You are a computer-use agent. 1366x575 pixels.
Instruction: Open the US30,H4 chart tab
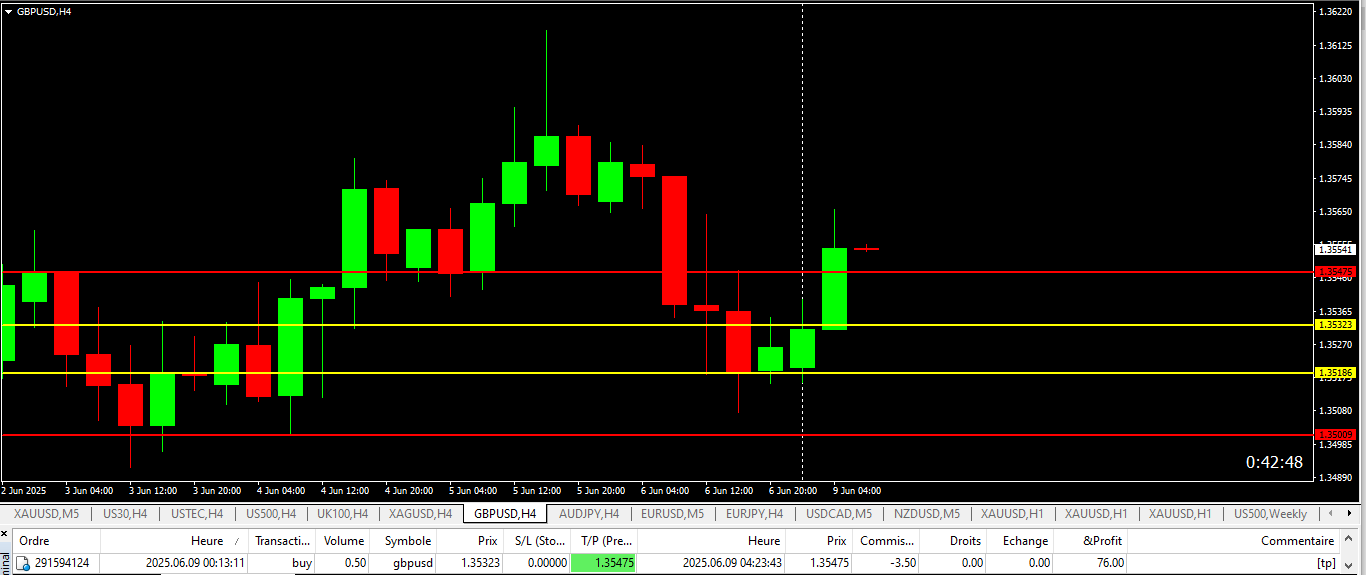tap(125, 514)
